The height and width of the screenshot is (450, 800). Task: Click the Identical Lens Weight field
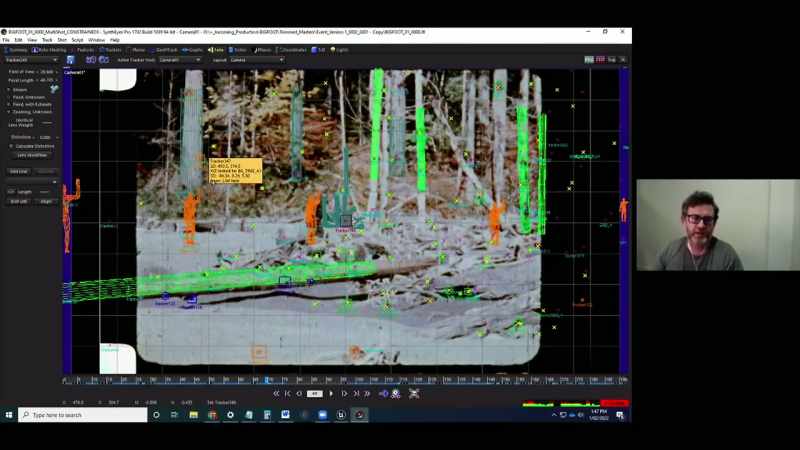(47, 122)
